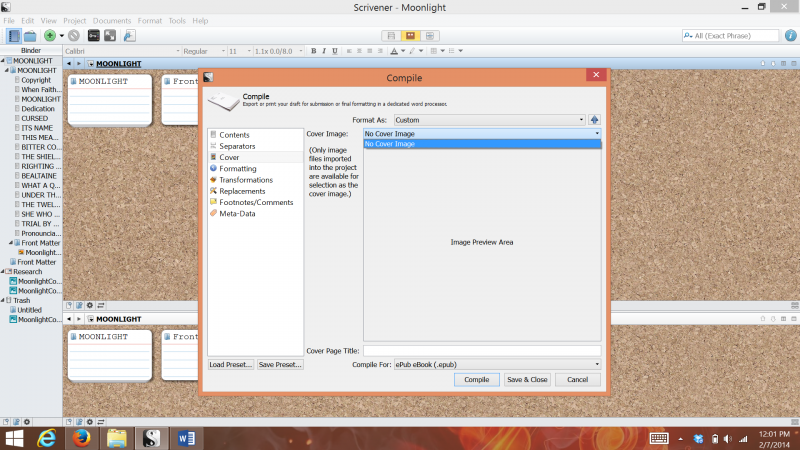This screenshot has width=800, height=450.
Task: Select Dedication document in Binder
Action: [38, 109]
